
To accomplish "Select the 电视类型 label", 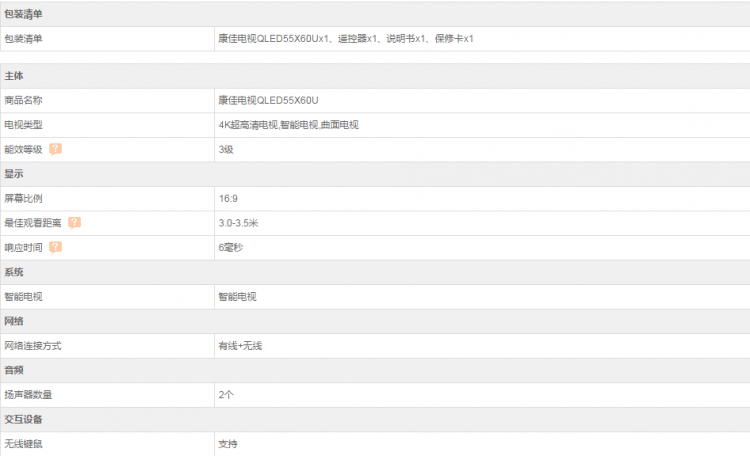I will 23,125.
